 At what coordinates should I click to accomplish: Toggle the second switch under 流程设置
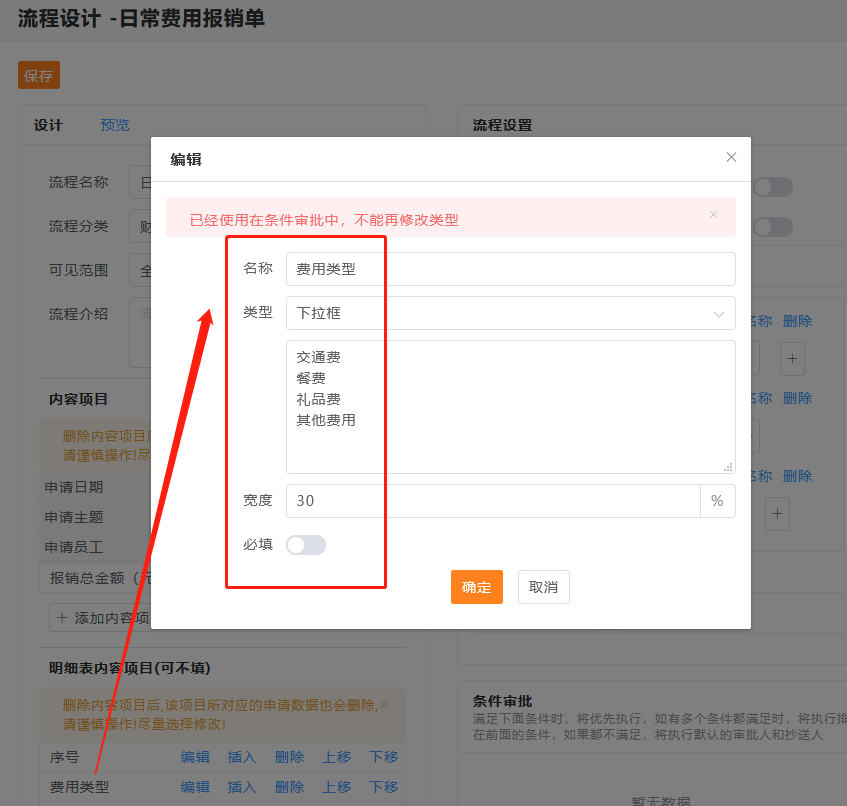click(773, 227)
